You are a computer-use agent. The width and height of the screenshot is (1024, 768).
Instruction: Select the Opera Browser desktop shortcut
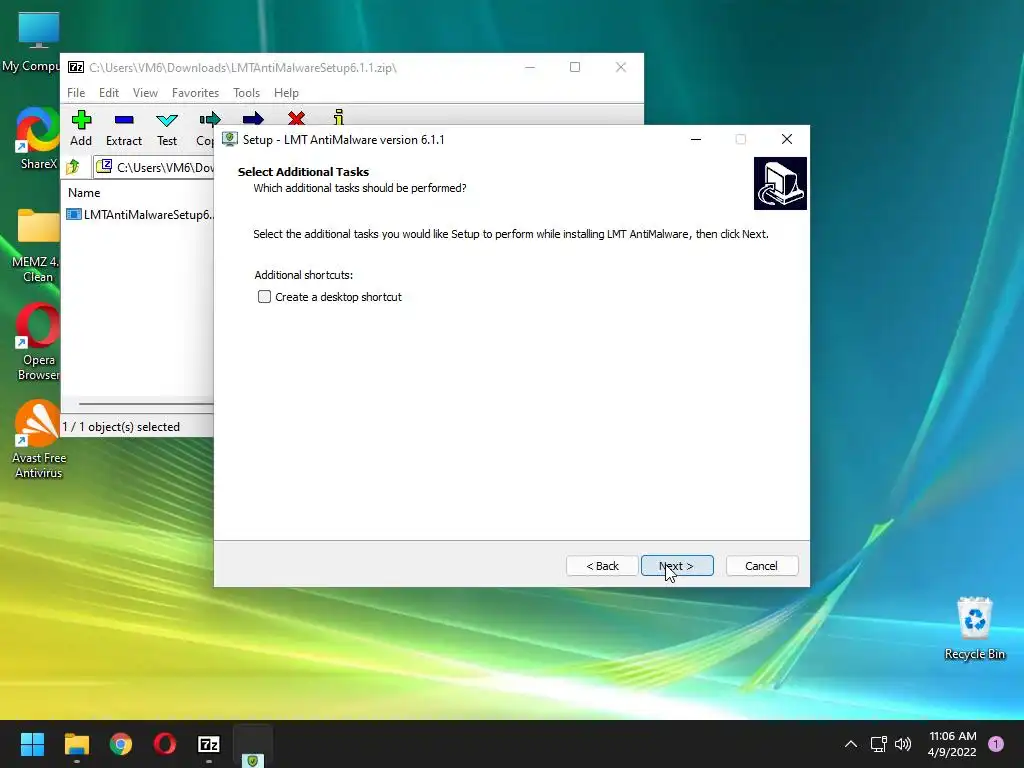(x=38, y=342)
